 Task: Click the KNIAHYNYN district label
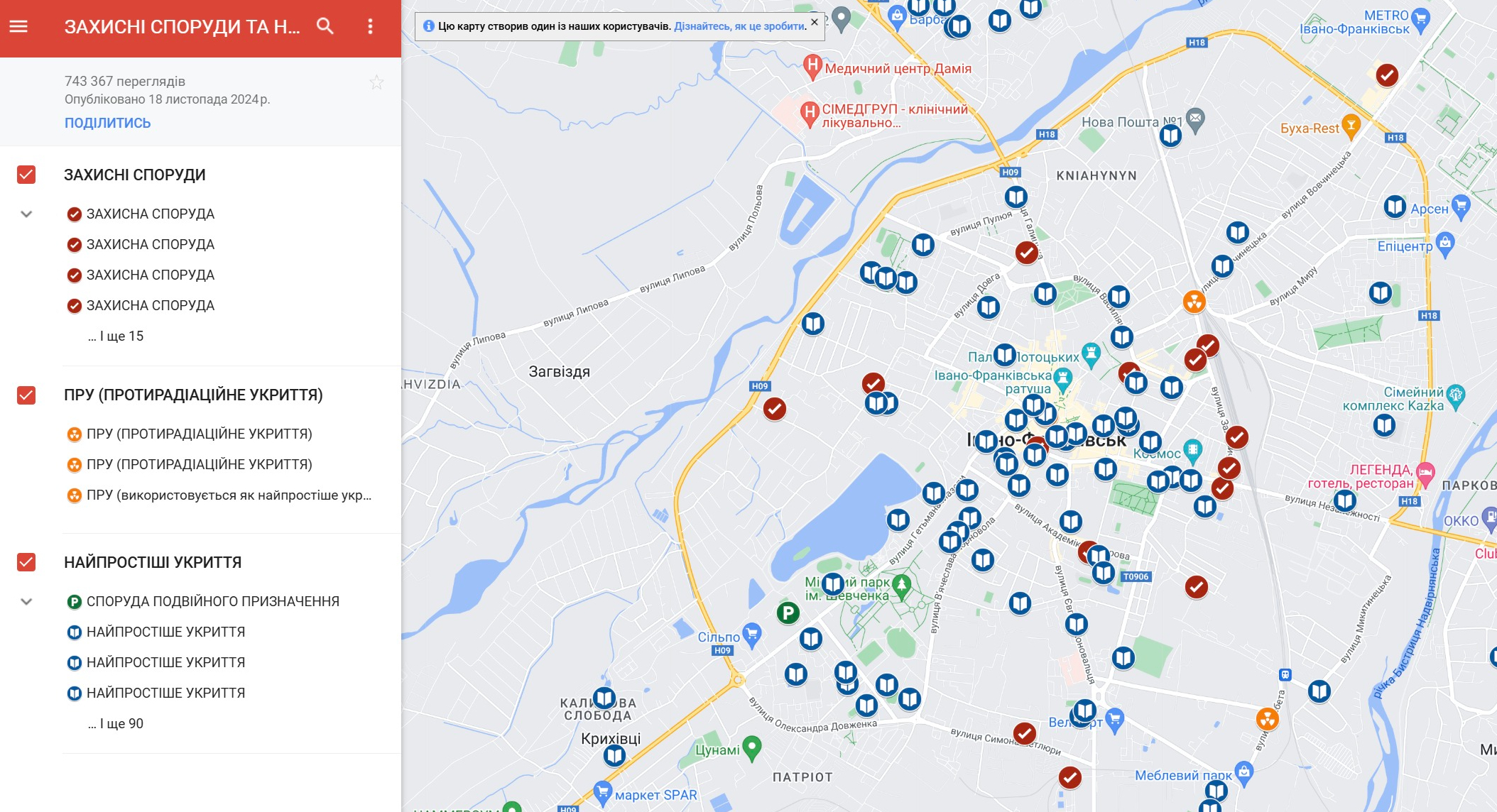coord(1096,175)
